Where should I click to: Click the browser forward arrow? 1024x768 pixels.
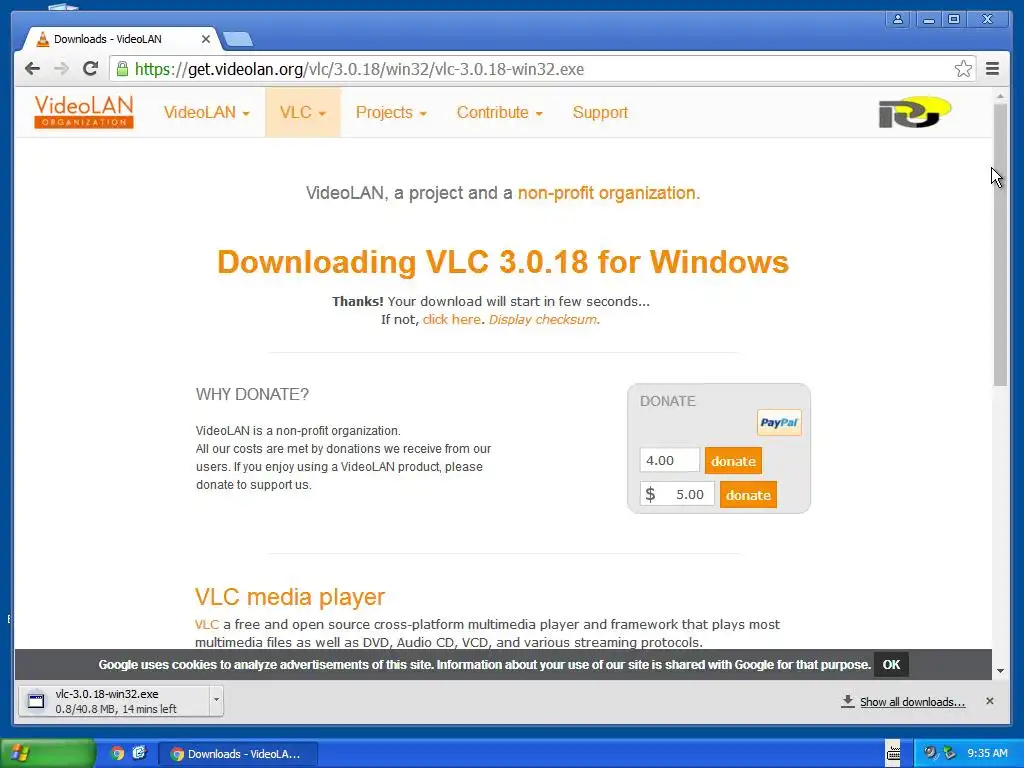(x=61, y=69)
